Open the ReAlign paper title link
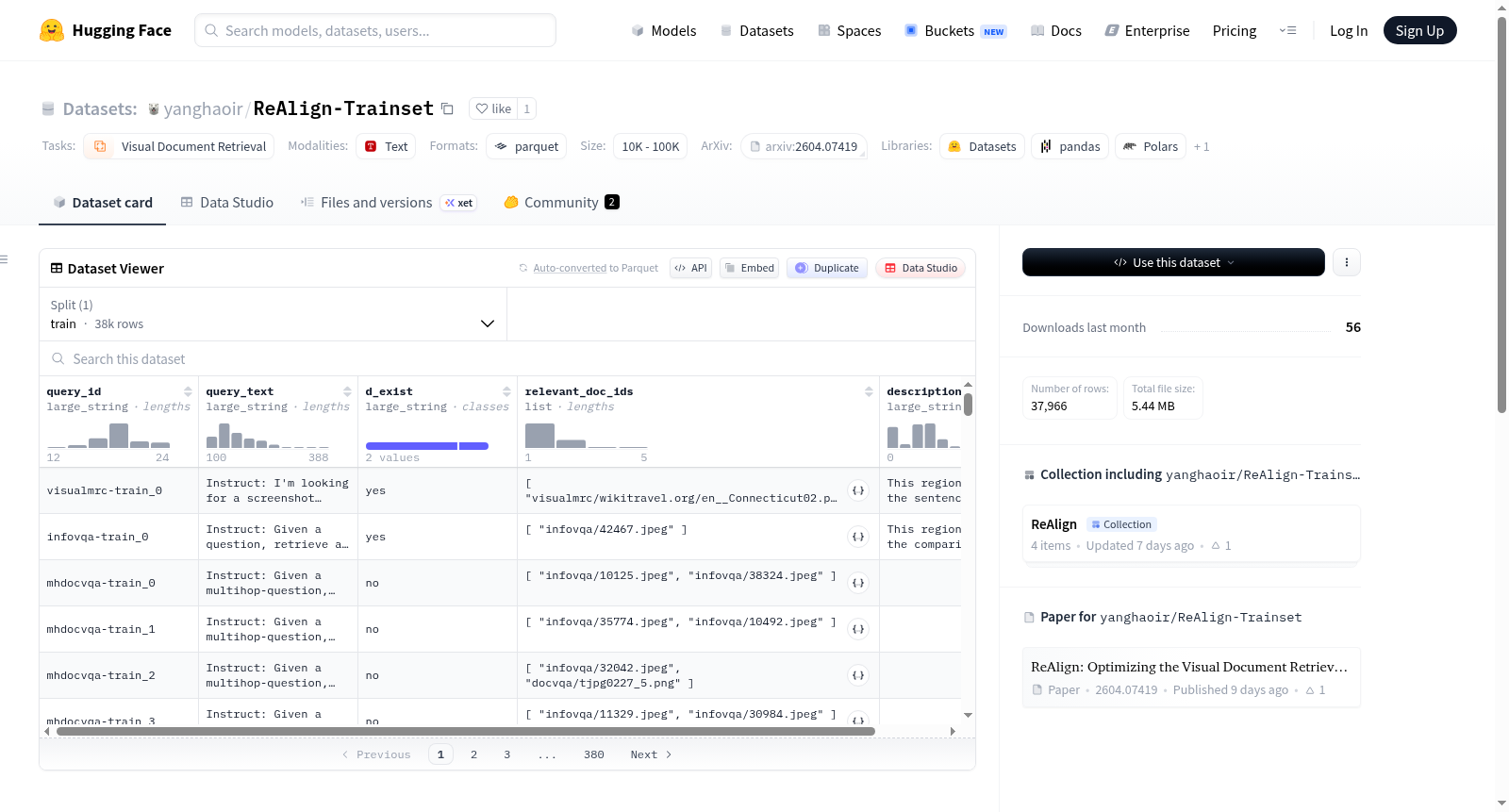The image size is (1509, 812). tap(1189, 667)
